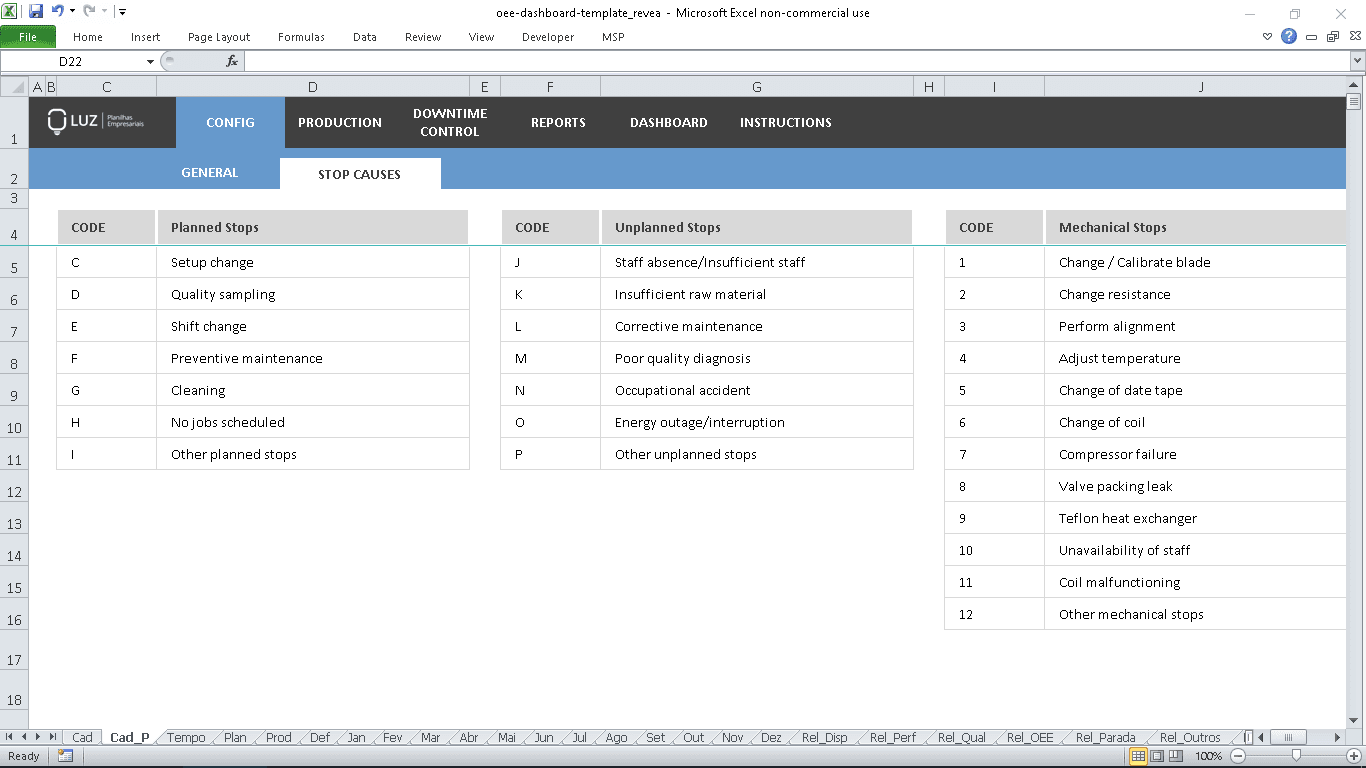Click the Undo icon

click(56, 10)
